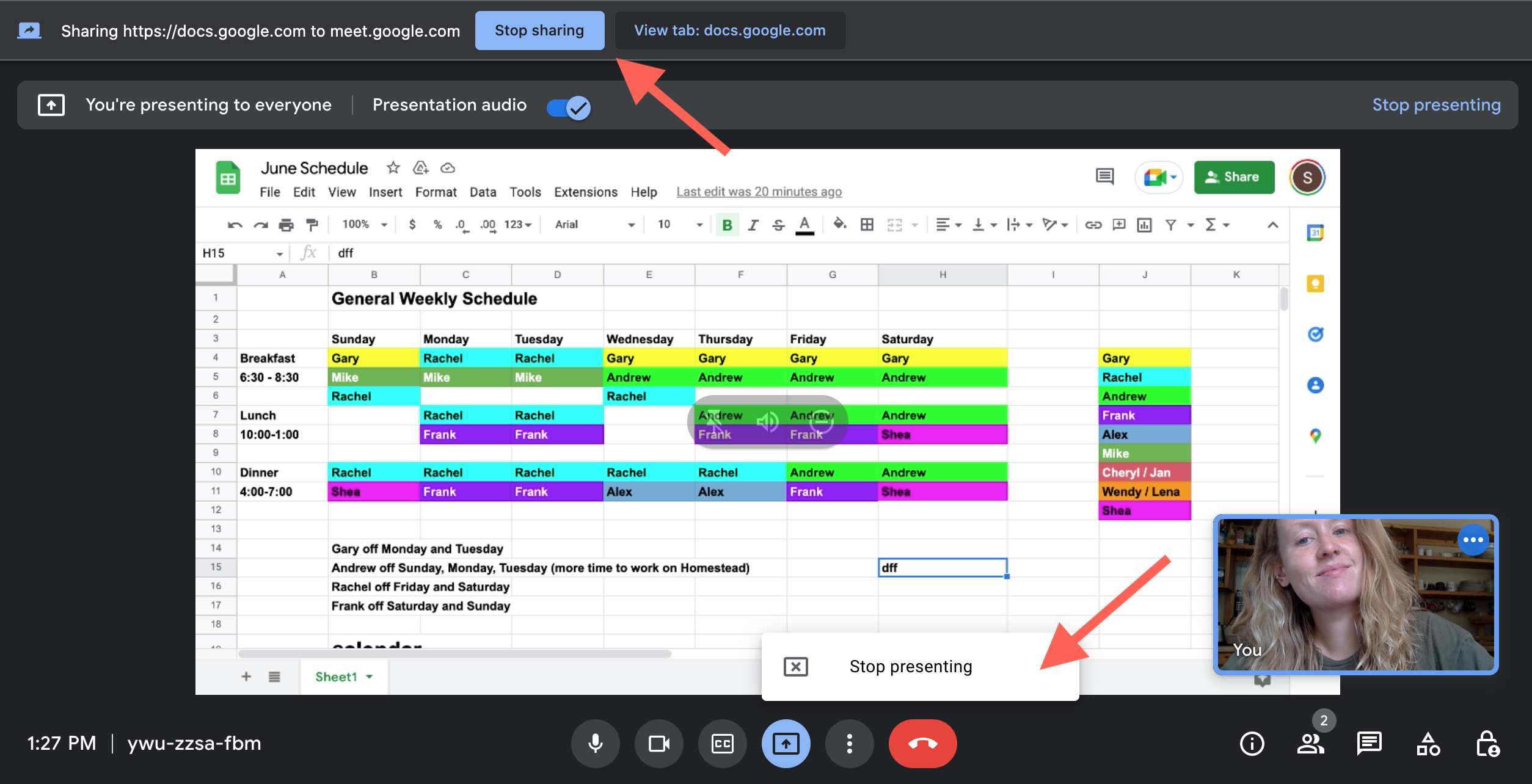Open the zoom level dropdown showing 100%

pos(363,225)
